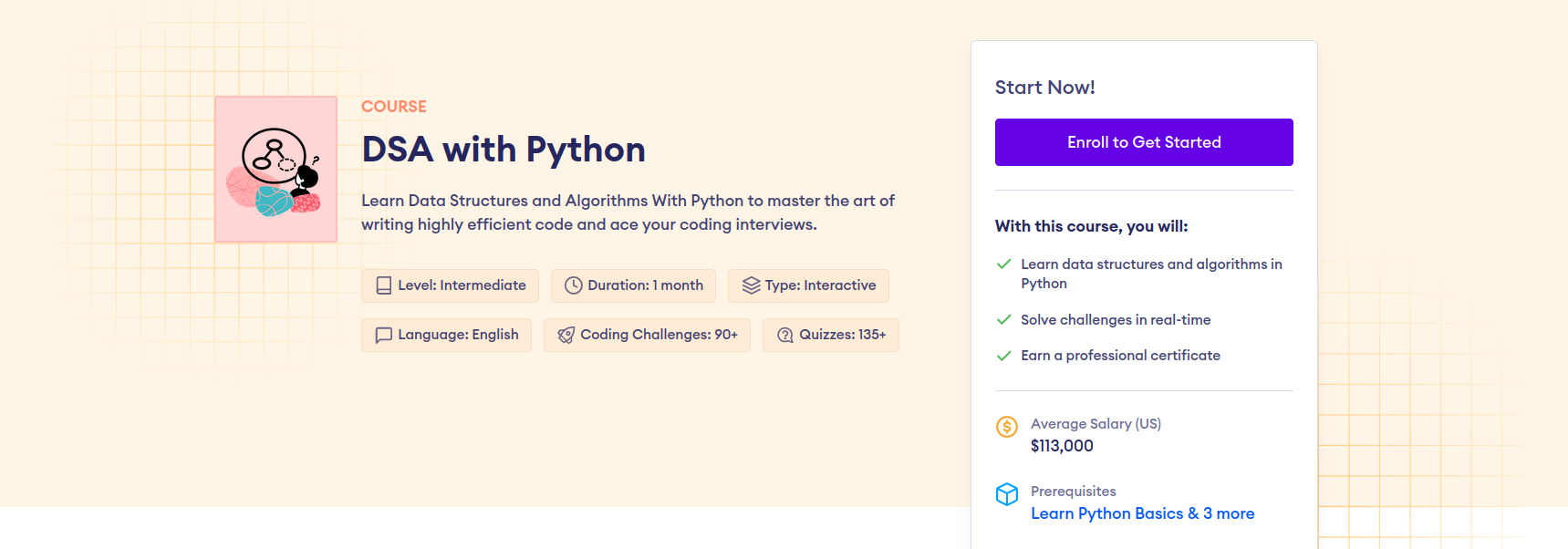The width and height of the screenshot is (1568, 549).
Task: Select the Coding Challenges: 90+ badge
Action: [x=647, y=335]
